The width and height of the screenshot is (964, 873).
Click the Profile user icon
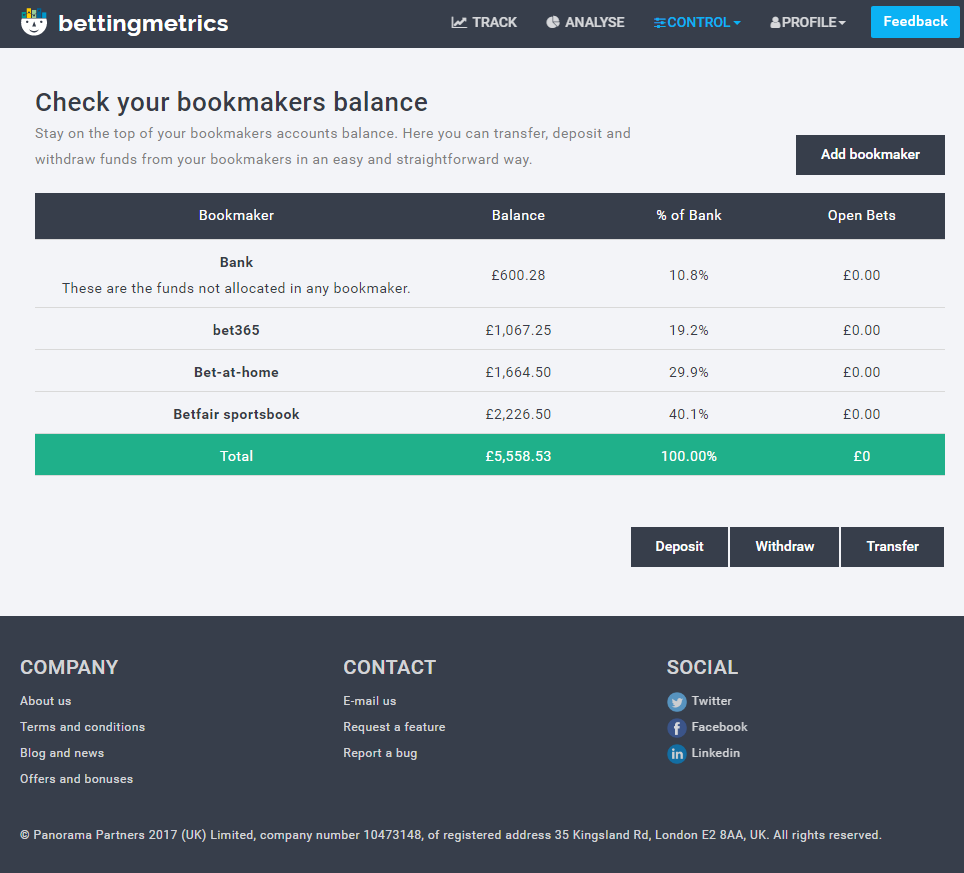point(775,23)
